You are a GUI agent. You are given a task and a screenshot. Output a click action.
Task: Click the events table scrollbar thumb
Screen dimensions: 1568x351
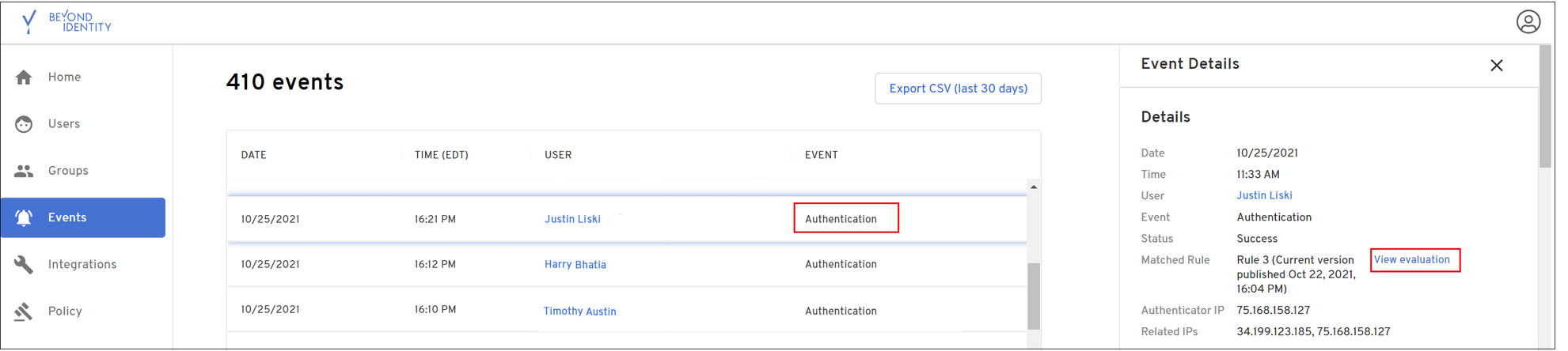(x=1033, y=296)
